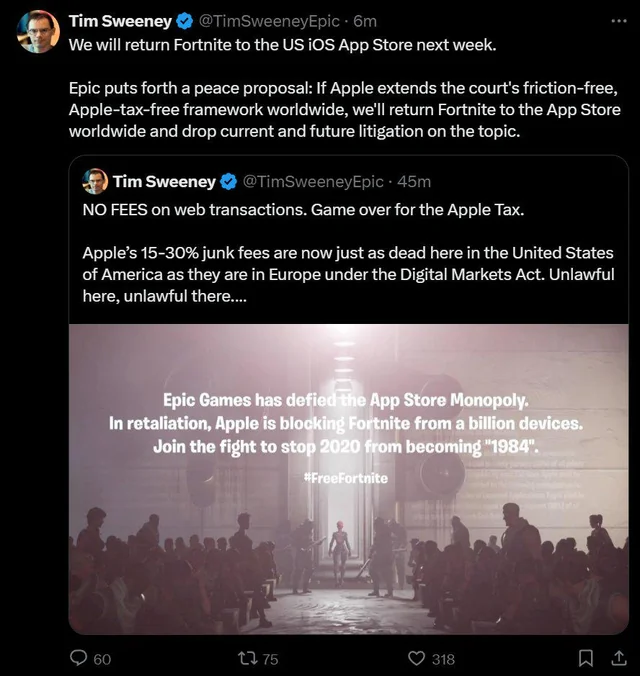Open the 6m timestamp link
The height and width of the screenshot is (676, 640).
(365, 21)
